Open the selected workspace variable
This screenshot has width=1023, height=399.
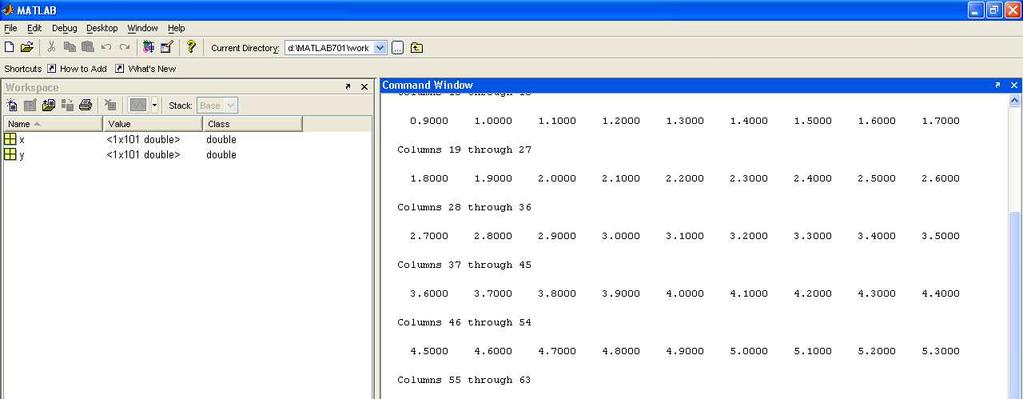(x=30, y=105)
